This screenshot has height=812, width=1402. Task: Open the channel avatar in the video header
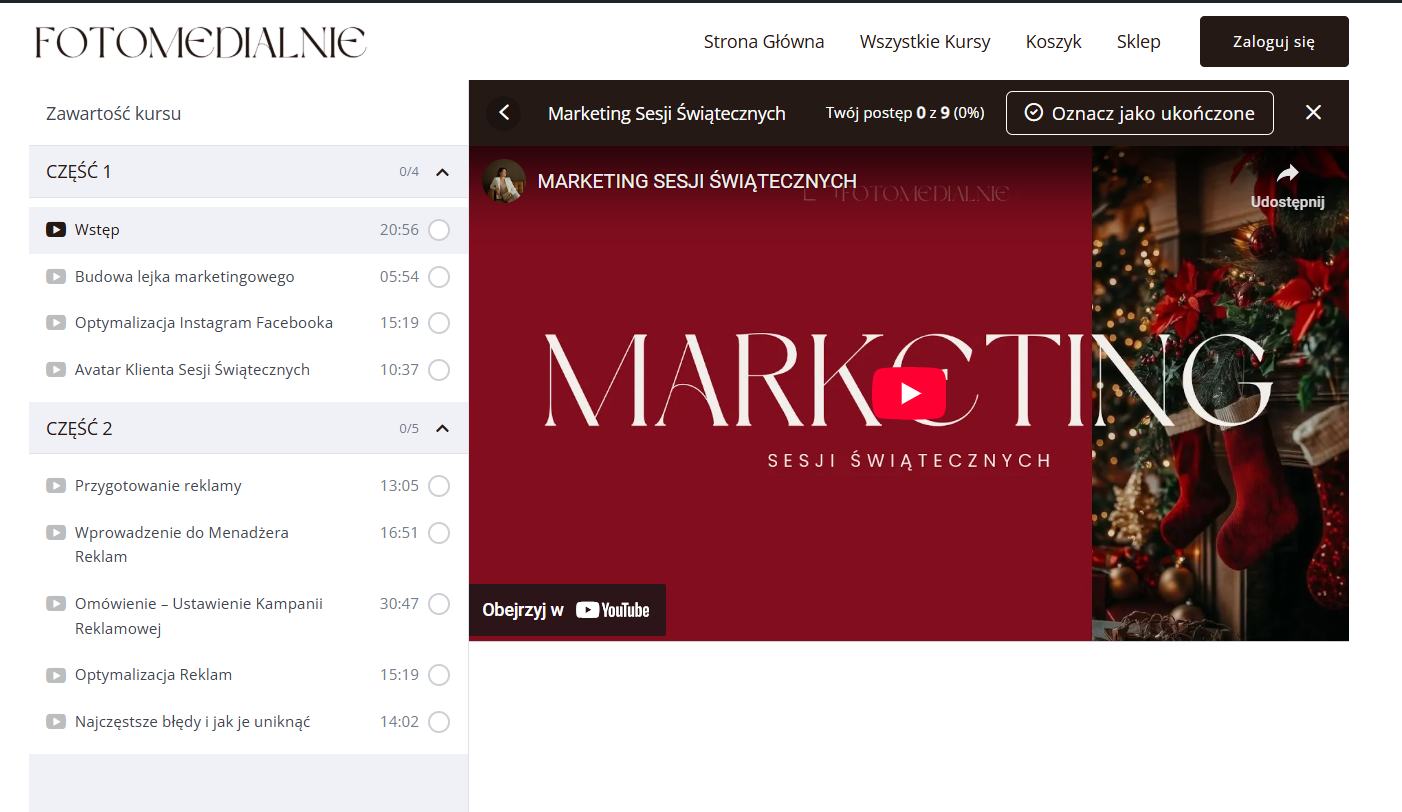(504, 181)
